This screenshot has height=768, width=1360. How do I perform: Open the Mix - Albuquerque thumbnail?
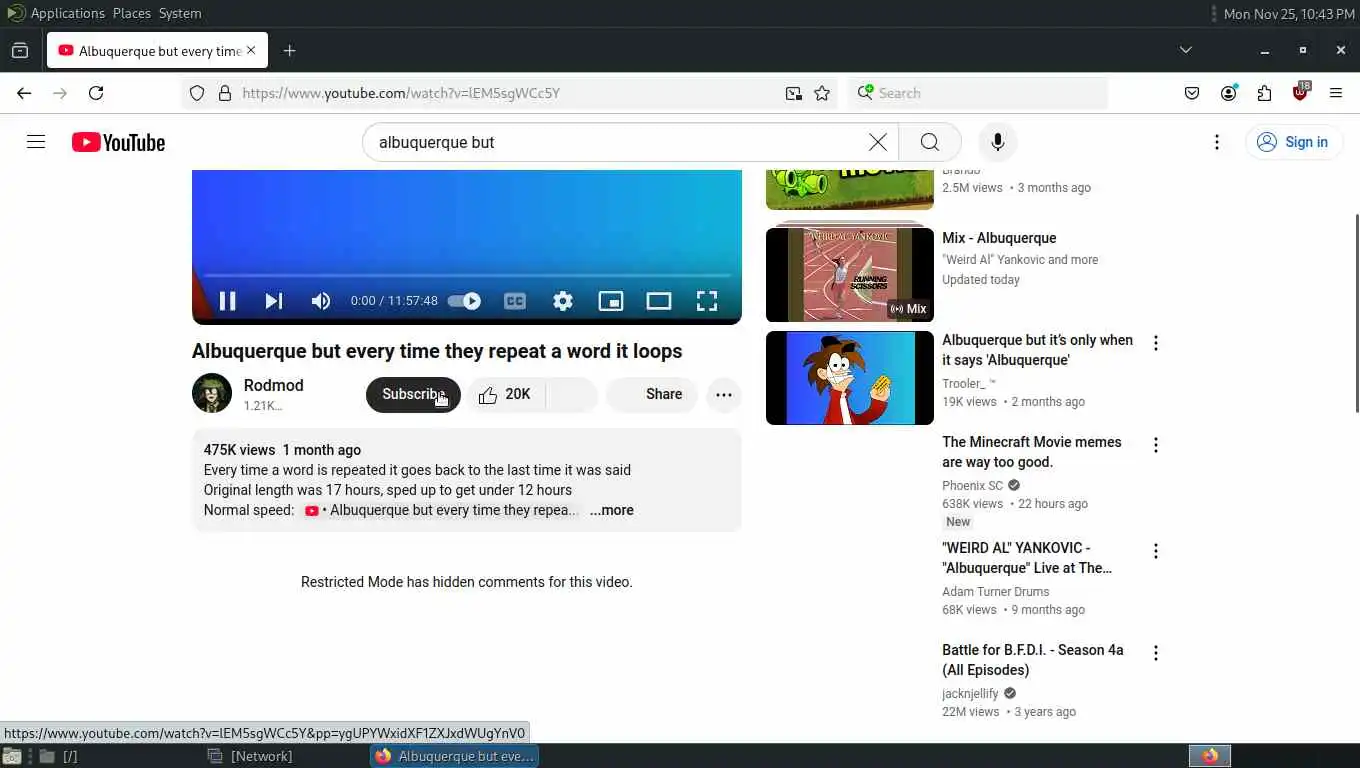[850, 275]
